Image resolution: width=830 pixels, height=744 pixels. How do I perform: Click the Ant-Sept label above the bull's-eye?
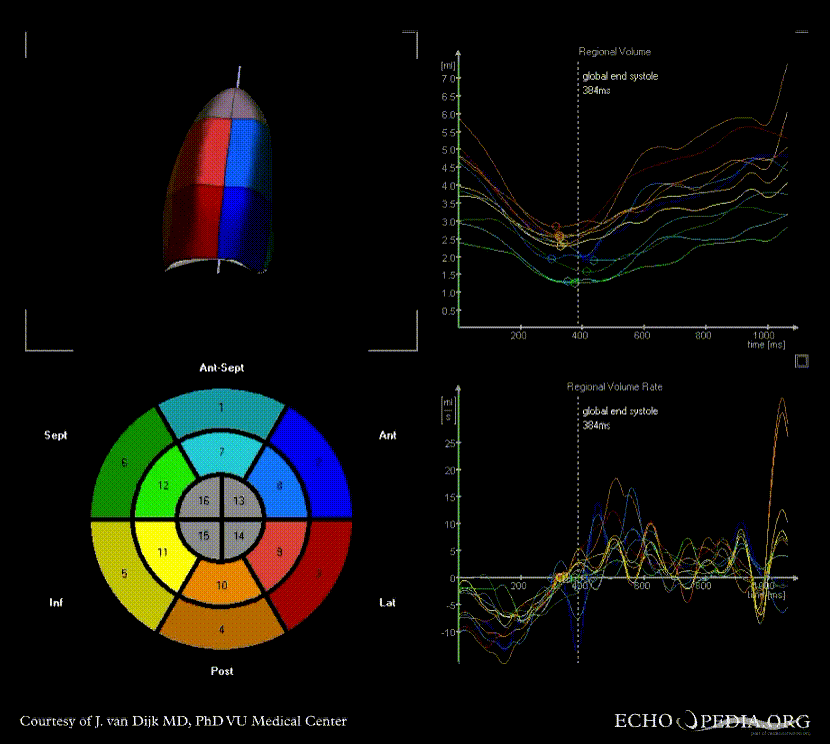221,368
